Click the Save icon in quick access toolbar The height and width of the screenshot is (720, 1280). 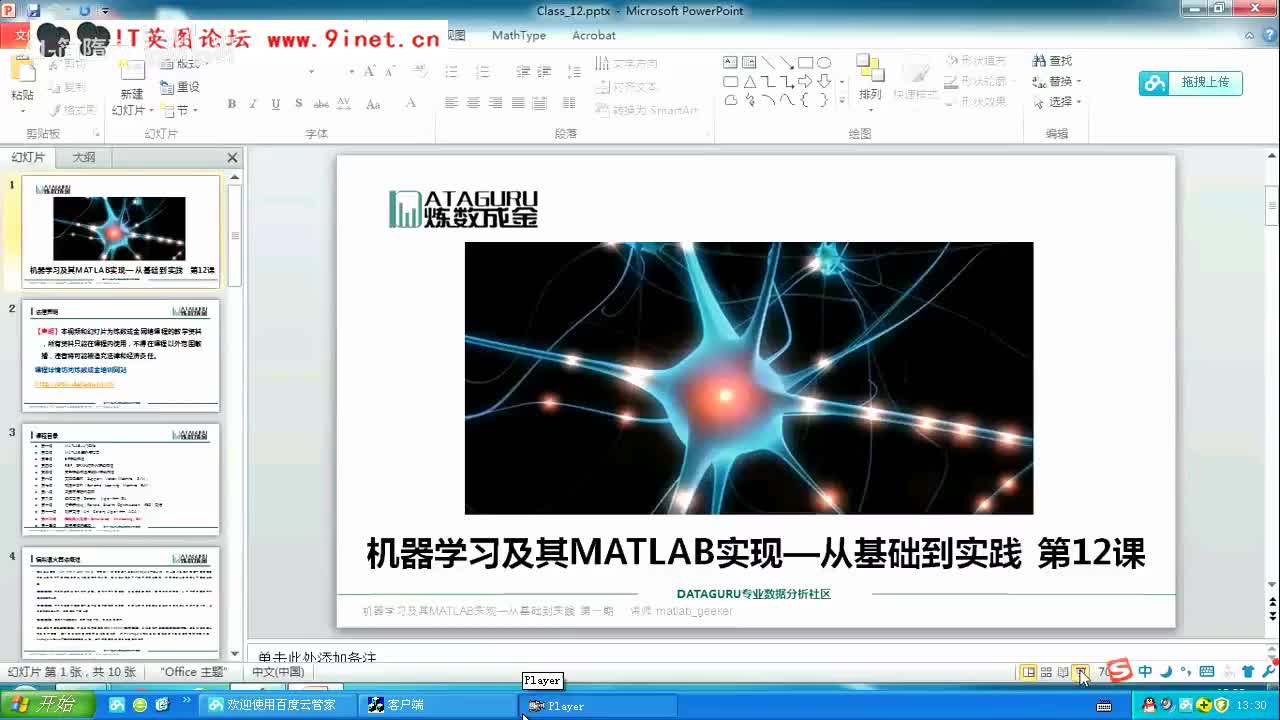pyautogui.click(x=35, y=11)
